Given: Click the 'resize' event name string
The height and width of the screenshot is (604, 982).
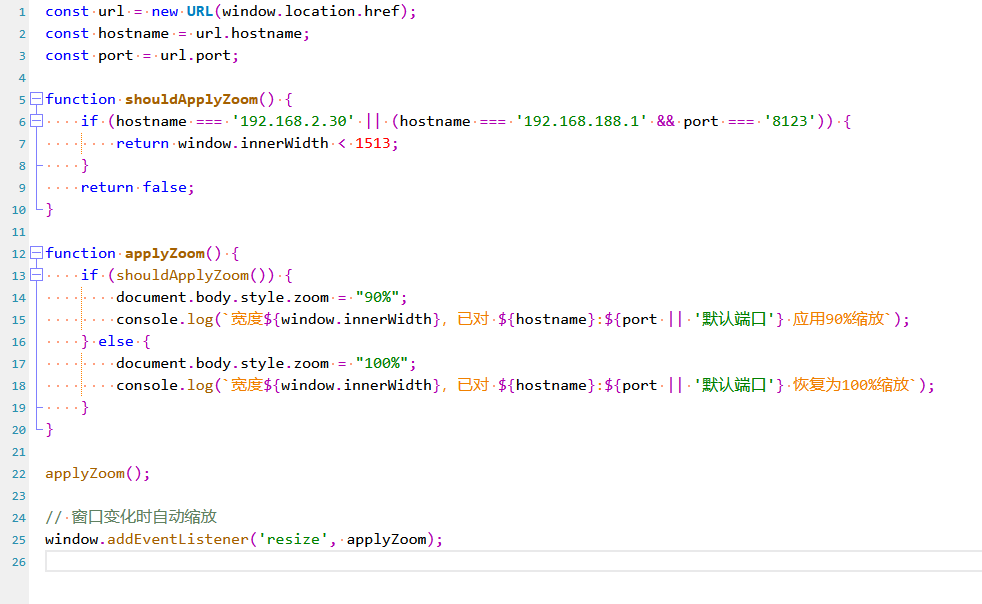Looking at the screenshot, I should (x=294, y=539).
